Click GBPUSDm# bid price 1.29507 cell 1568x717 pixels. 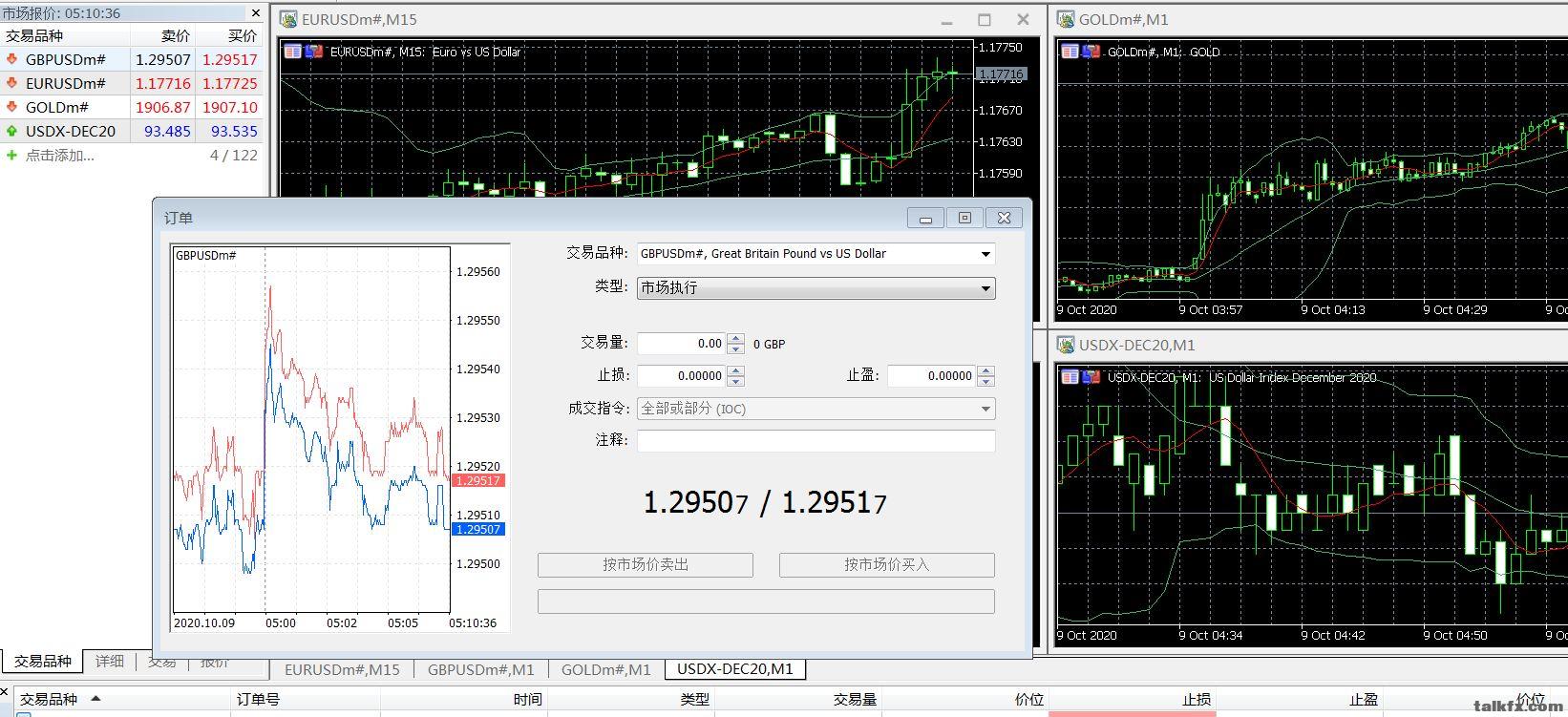pos(162,59)
